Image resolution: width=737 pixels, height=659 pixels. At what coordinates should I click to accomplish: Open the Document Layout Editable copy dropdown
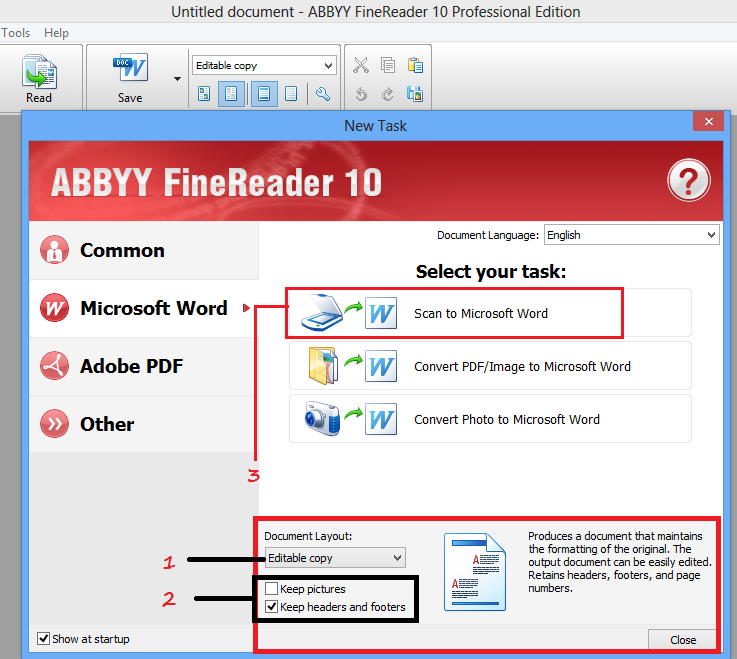(x=335, y=558)
